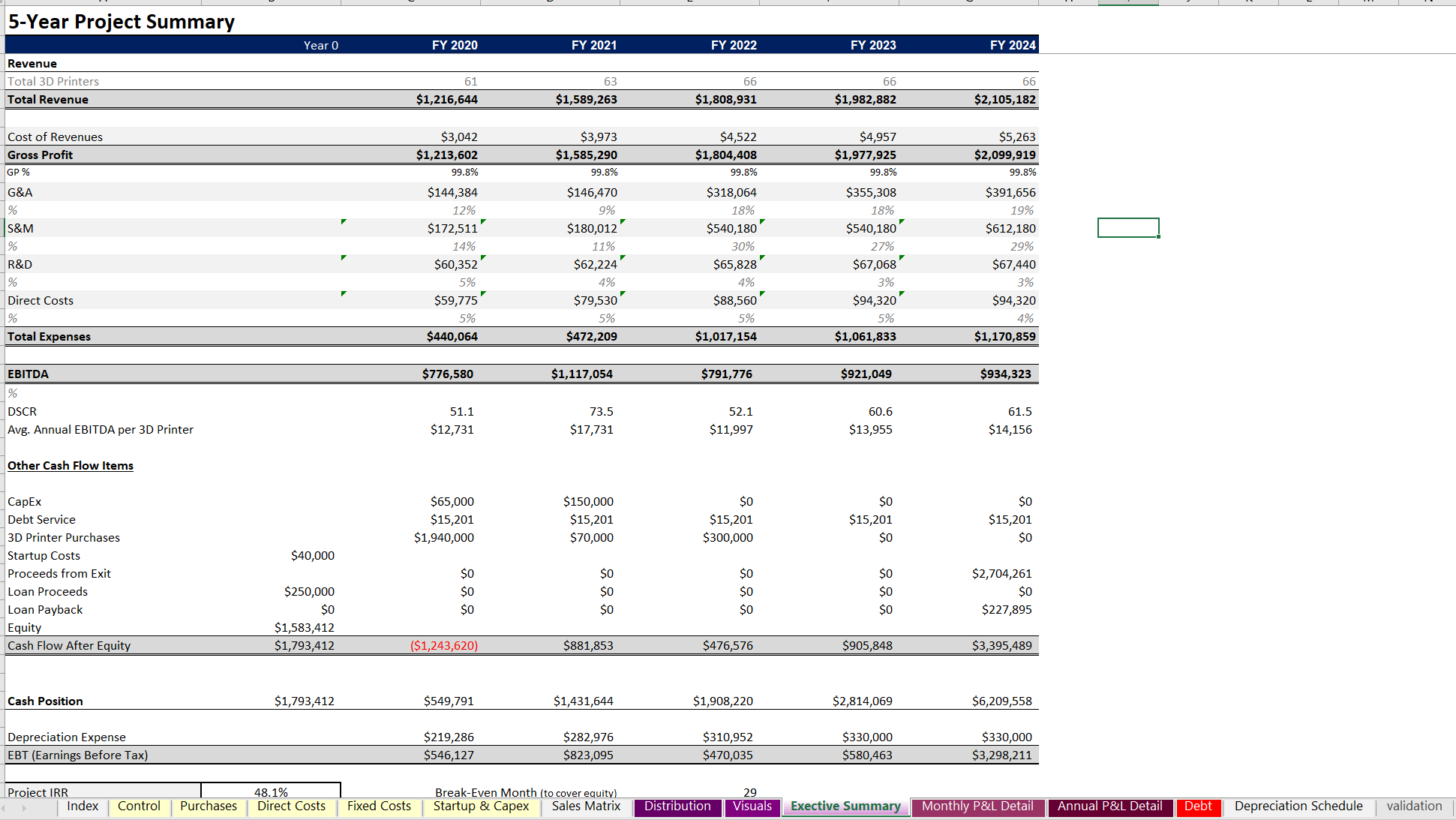Select Startup Costs value $40,000

pyautogui.click(x=313, y=555)
